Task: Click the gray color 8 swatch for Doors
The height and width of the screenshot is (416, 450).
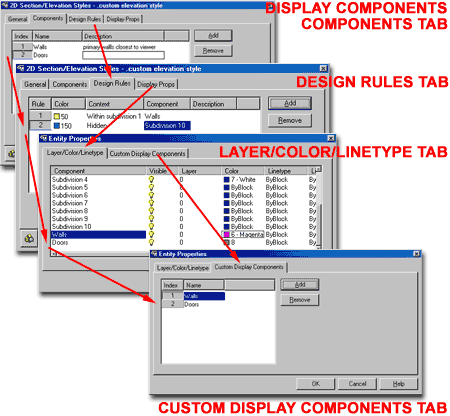Action: (x=227, y=242)
